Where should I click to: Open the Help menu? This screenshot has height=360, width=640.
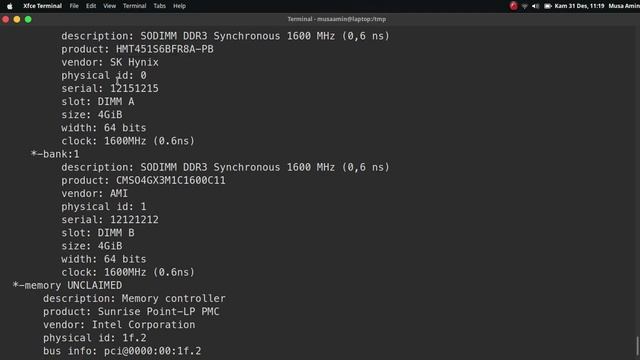pyautogui.click(x=179, y=6)
